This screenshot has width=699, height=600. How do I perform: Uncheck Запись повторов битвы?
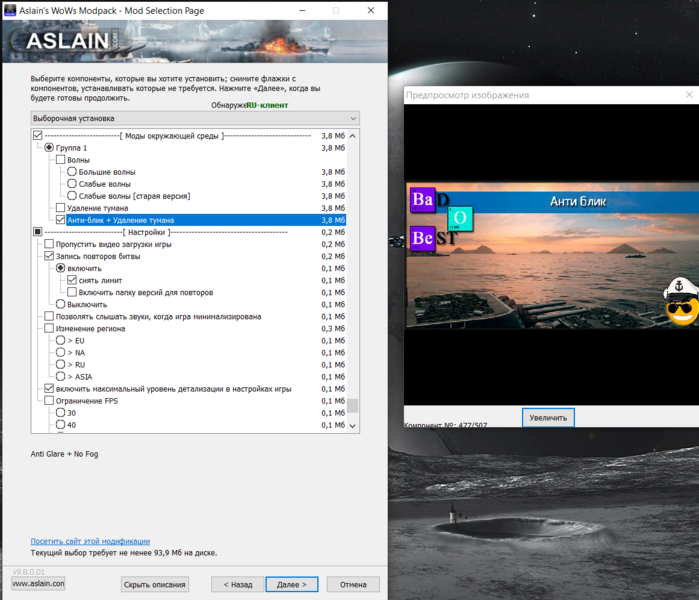pos(49,256)
